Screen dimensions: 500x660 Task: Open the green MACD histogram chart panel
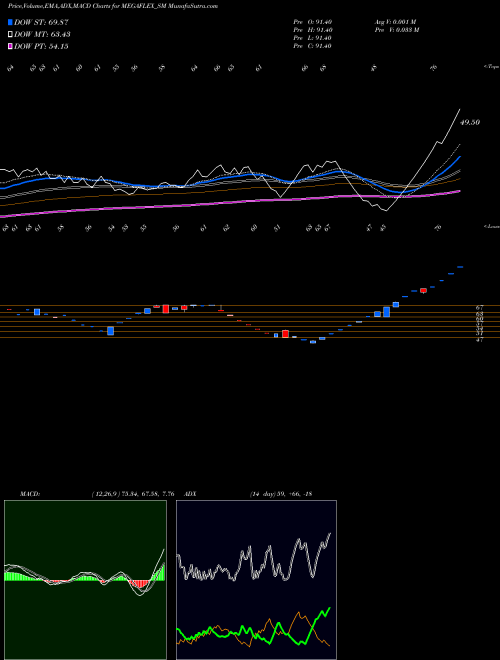85,580
